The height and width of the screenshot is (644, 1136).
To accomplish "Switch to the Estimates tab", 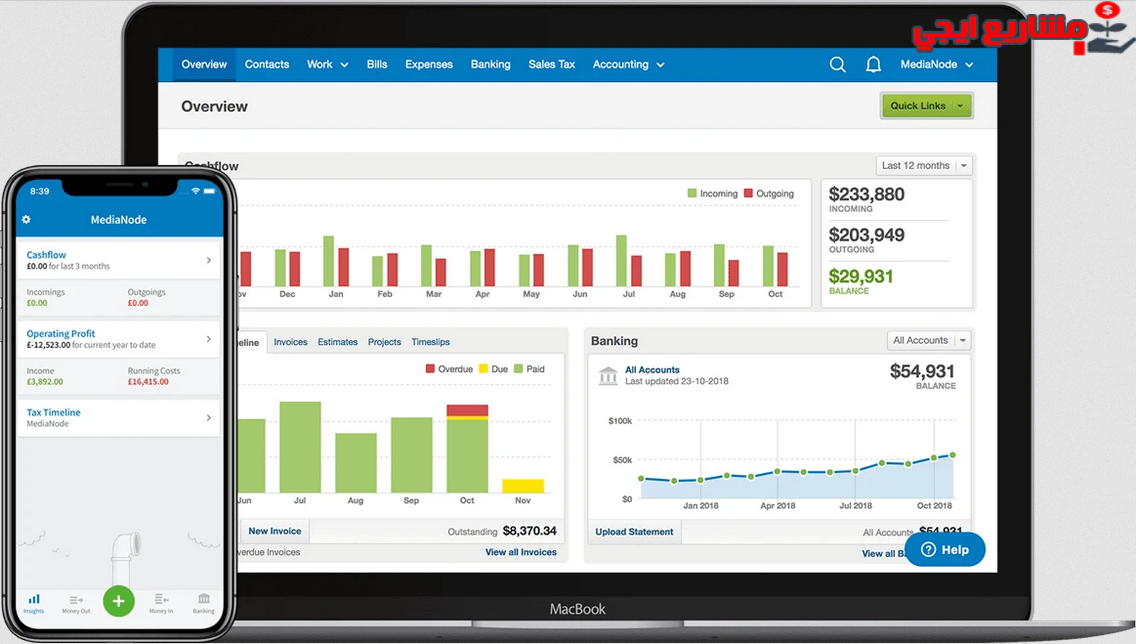I will 338,342.
